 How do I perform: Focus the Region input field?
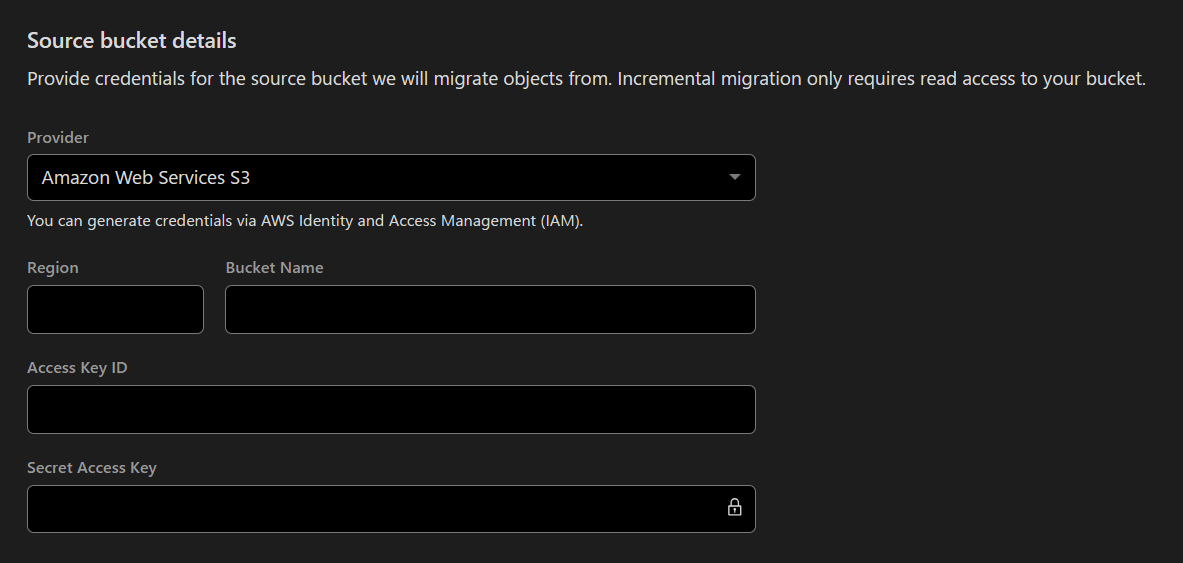coord(115,309)
